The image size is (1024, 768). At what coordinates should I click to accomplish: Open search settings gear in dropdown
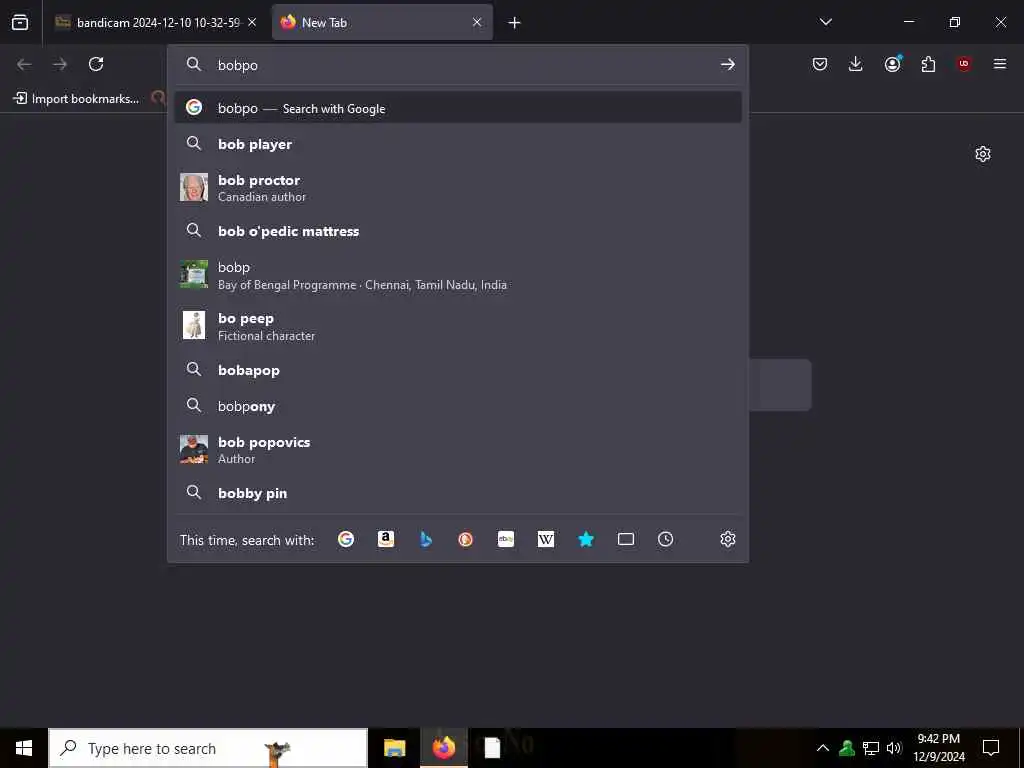728,539
